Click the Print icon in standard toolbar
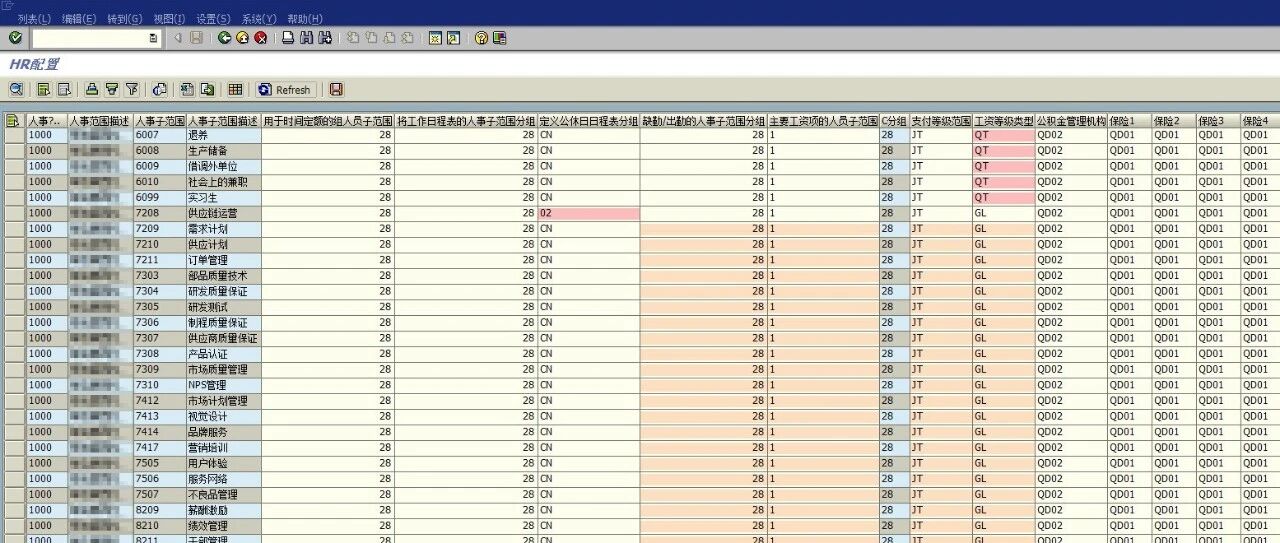This screenshot has height=543, width=1280. click(x=288, y=38)
